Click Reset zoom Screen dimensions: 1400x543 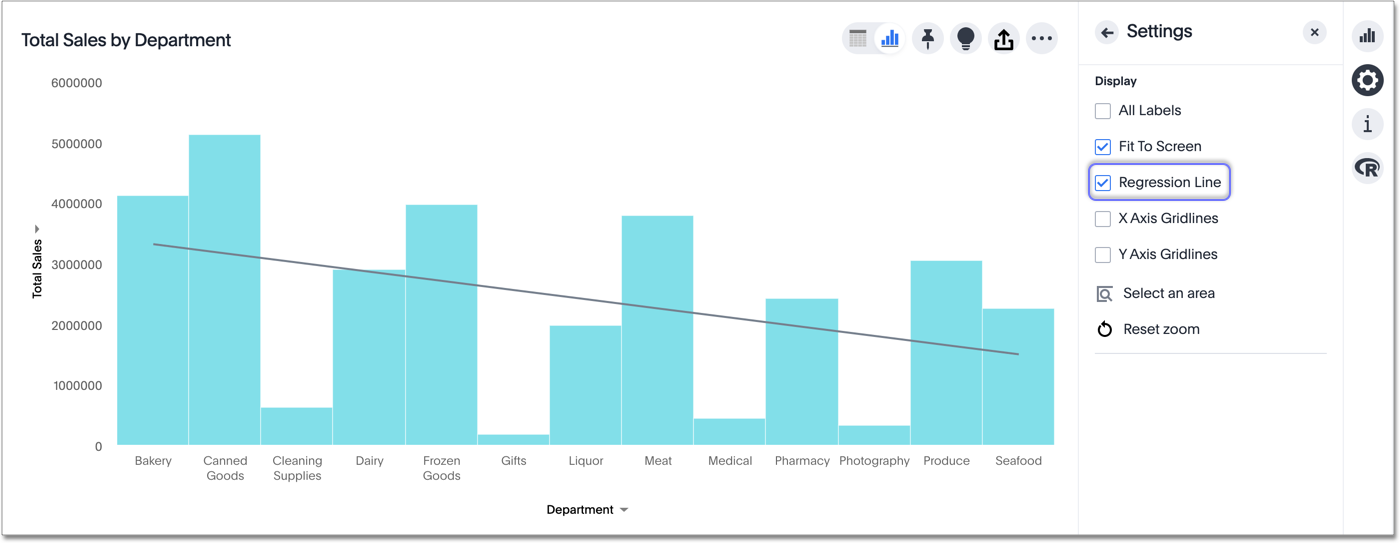tap(1160, 330)
